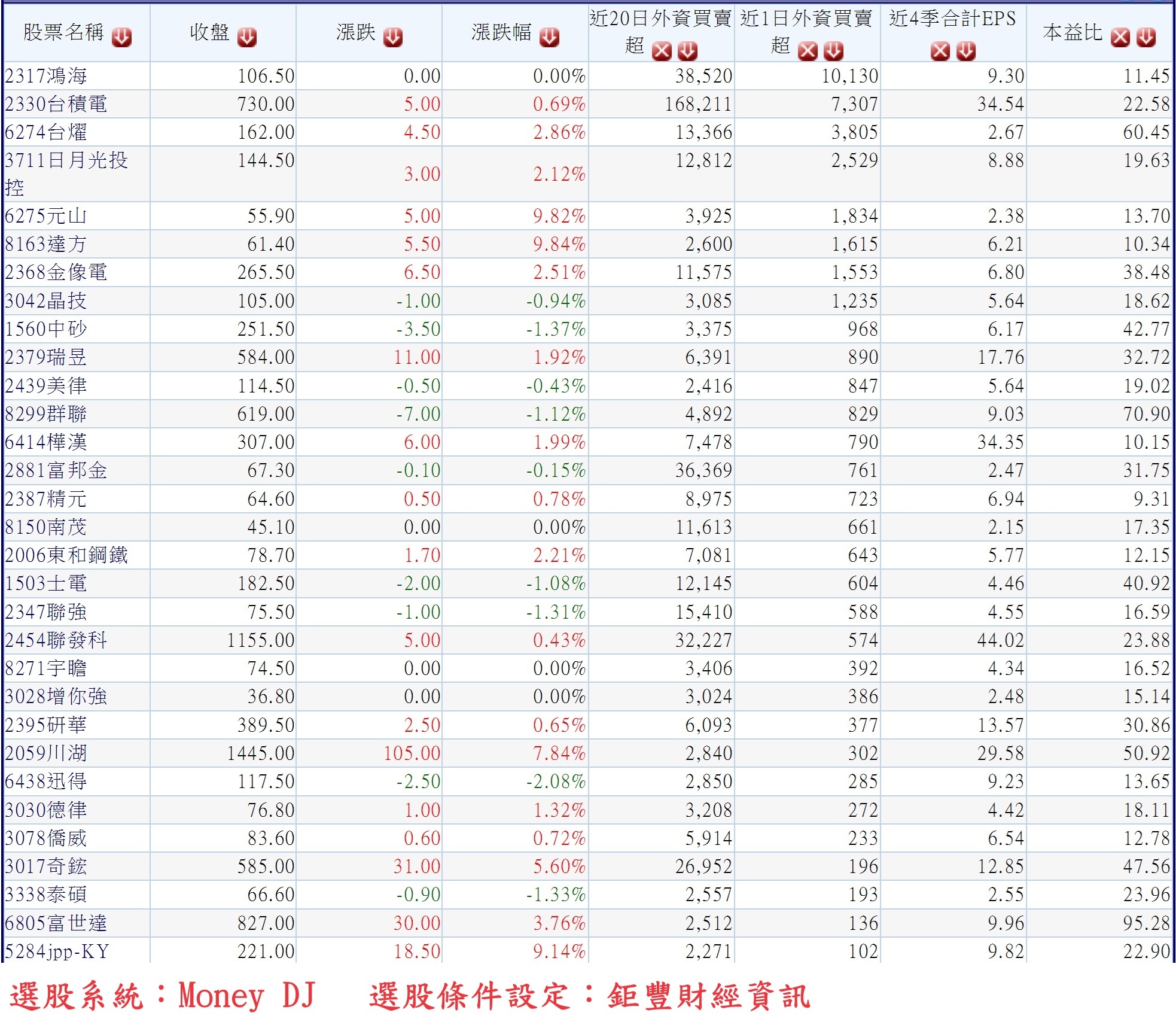Image resolution: width=1176 pixels, height=1031 pixels.
Task: Select the 168,211 value in 台積電 row
Action: click(x=698, y=104)
